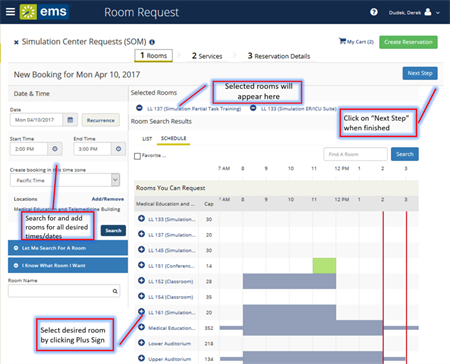450x364 pixels.
Task: Click the green LL 151 booking block
Action: point(324,266)
